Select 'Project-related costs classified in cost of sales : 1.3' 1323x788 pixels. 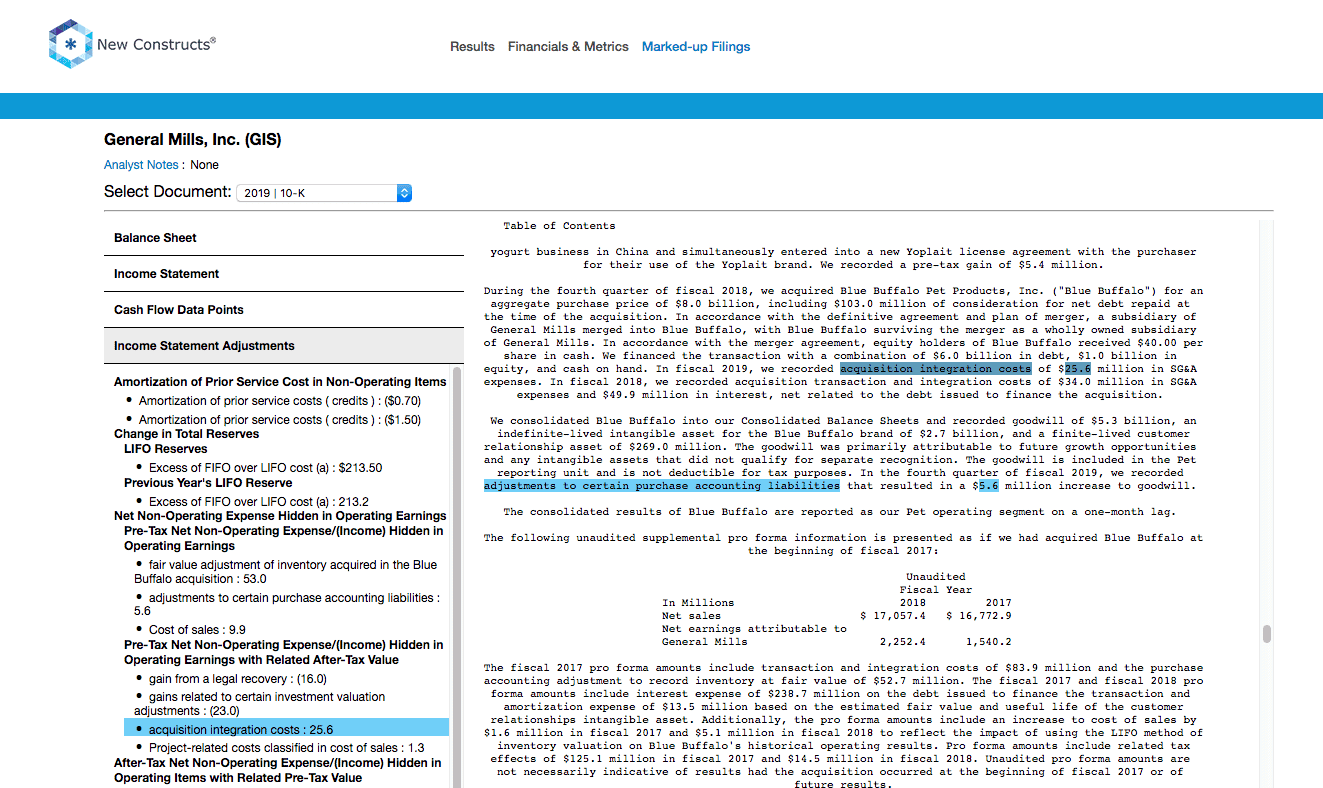tap(287, 748)
